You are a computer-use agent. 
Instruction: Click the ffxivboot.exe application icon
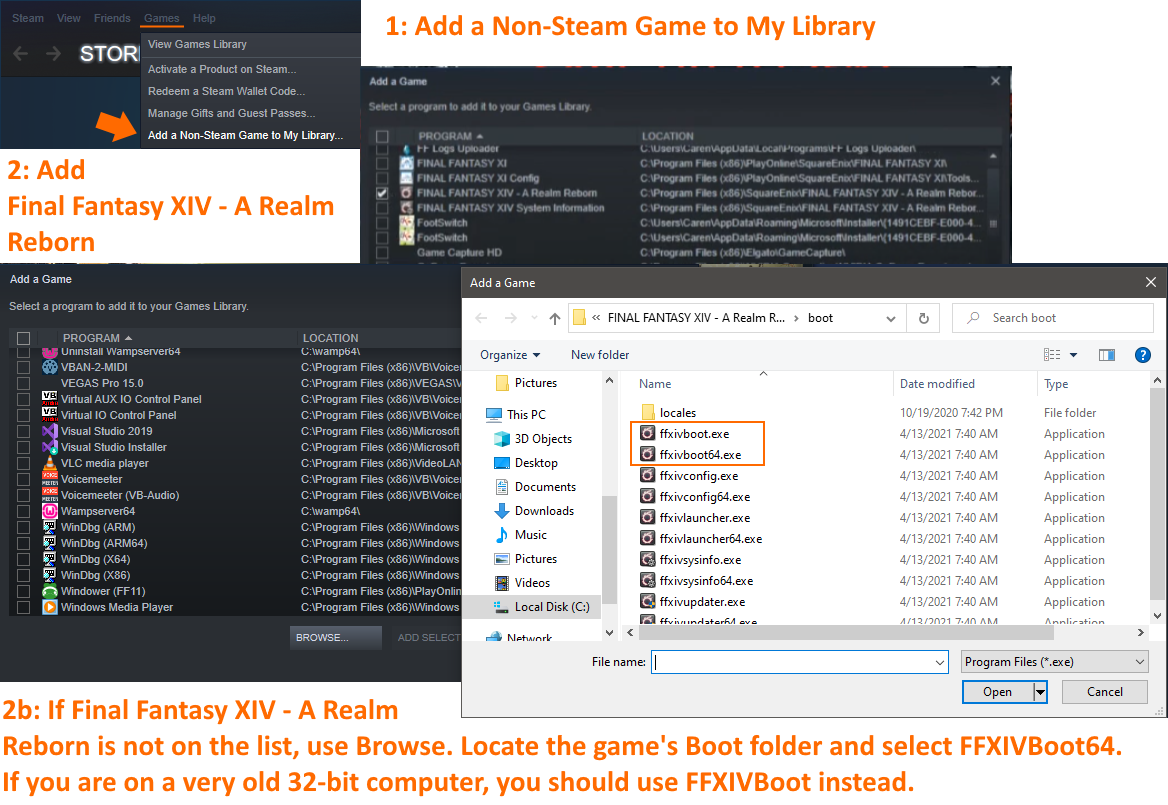coord(648,433)
